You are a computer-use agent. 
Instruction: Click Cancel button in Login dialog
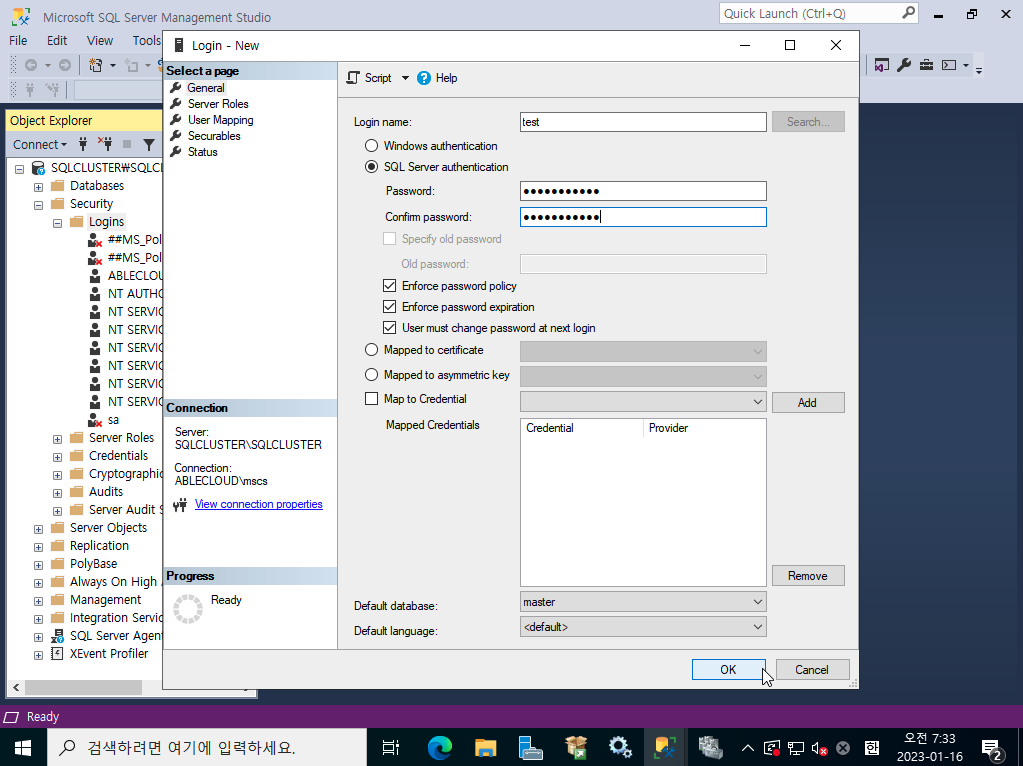coord(812,669)
